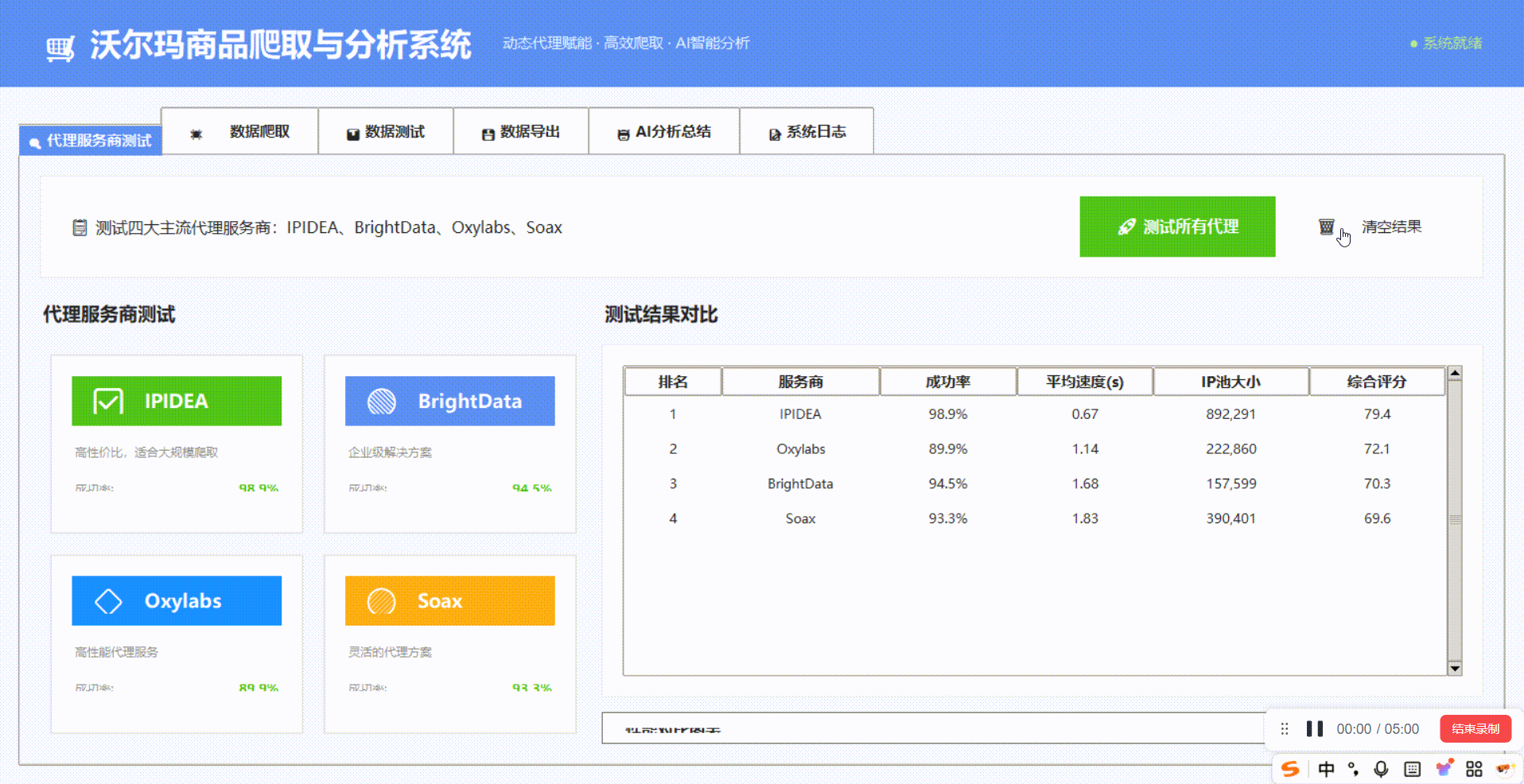Click the 157,599 IP pool size cell
The height and width of the screenshot is (784, 1524).
click(1231, 484)
